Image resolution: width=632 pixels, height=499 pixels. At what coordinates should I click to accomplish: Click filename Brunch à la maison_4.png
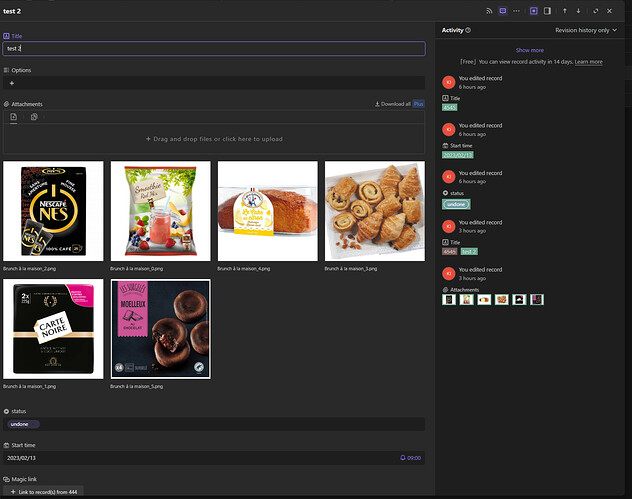(x=244, y=269)
